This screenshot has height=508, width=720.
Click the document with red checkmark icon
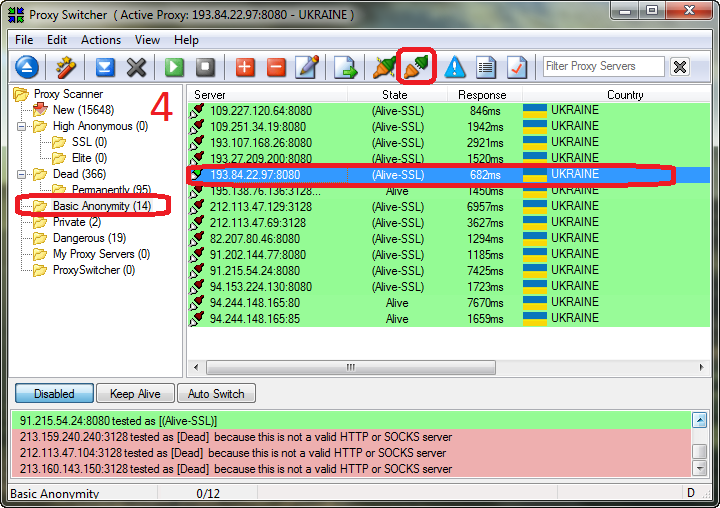coord(517,67)
